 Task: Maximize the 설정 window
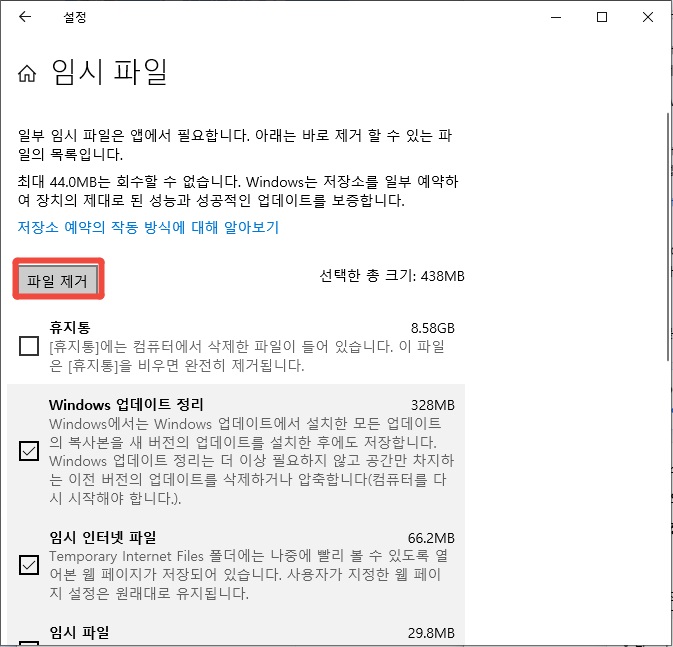[602, 17]
